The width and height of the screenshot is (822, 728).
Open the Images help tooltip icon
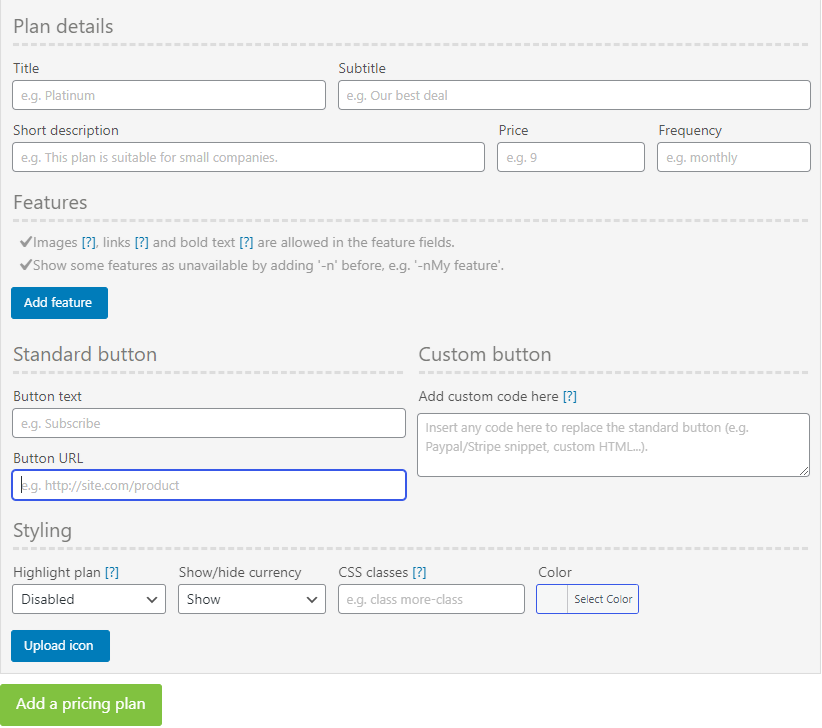click(x=86, y=242)
